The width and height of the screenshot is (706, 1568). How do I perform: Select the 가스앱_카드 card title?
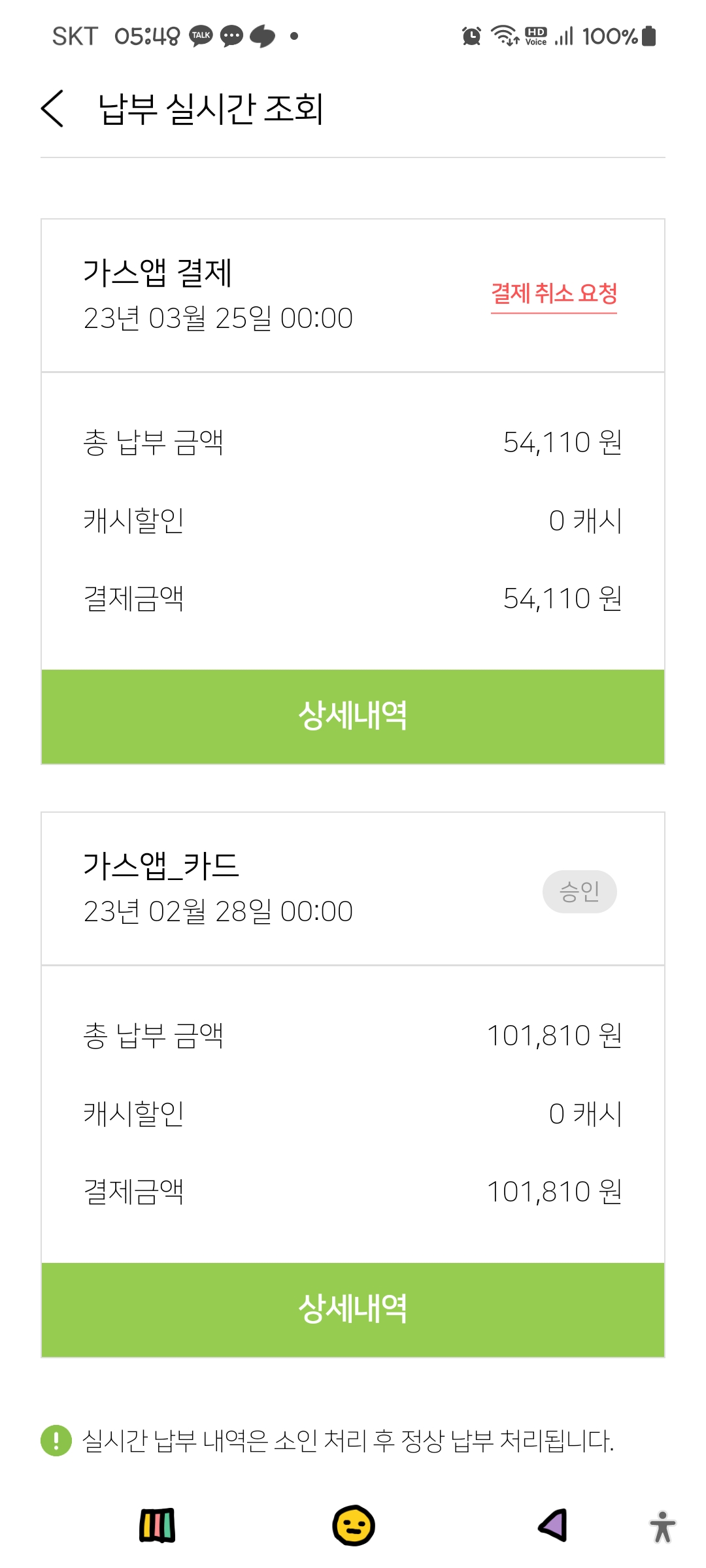click(161, 866)
